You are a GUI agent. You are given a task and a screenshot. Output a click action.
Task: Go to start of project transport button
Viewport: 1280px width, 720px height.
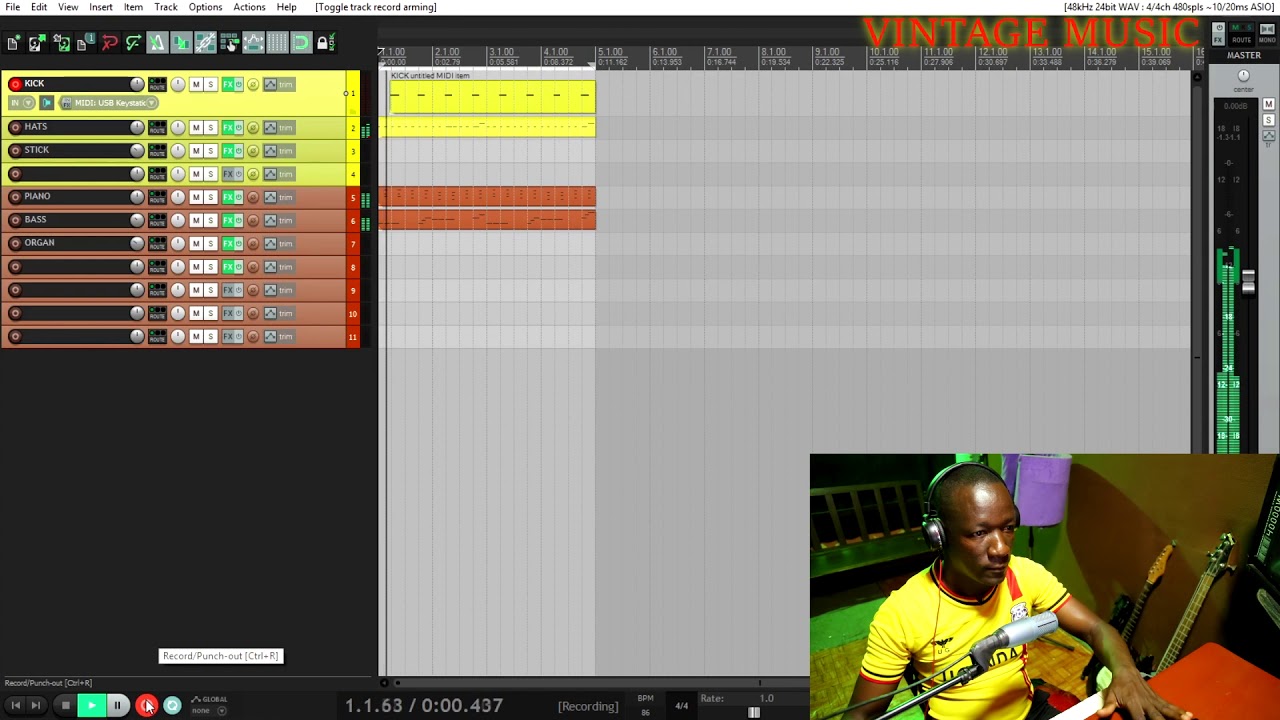[15, 706]
